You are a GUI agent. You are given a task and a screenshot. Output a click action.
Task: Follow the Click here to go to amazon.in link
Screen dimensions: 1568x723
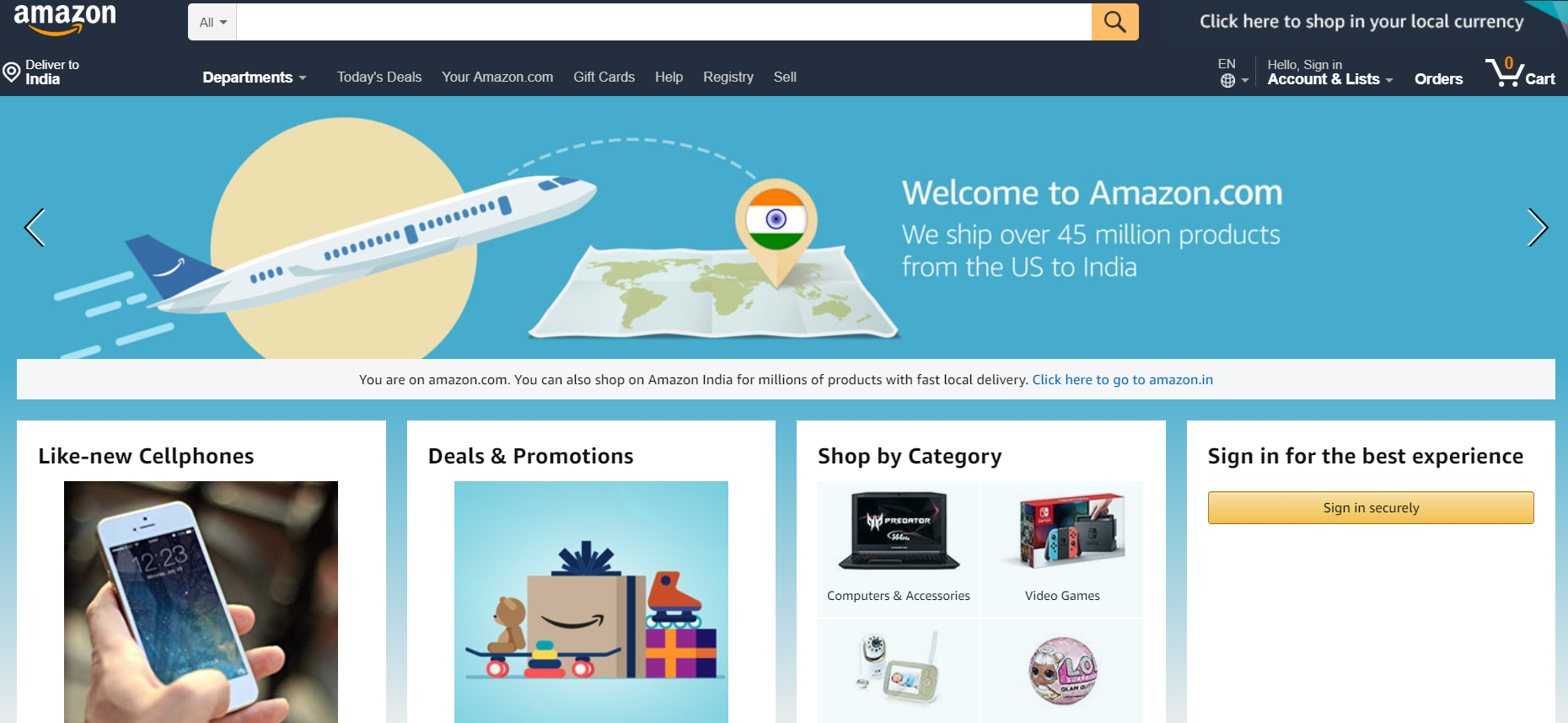[1122, 379]
